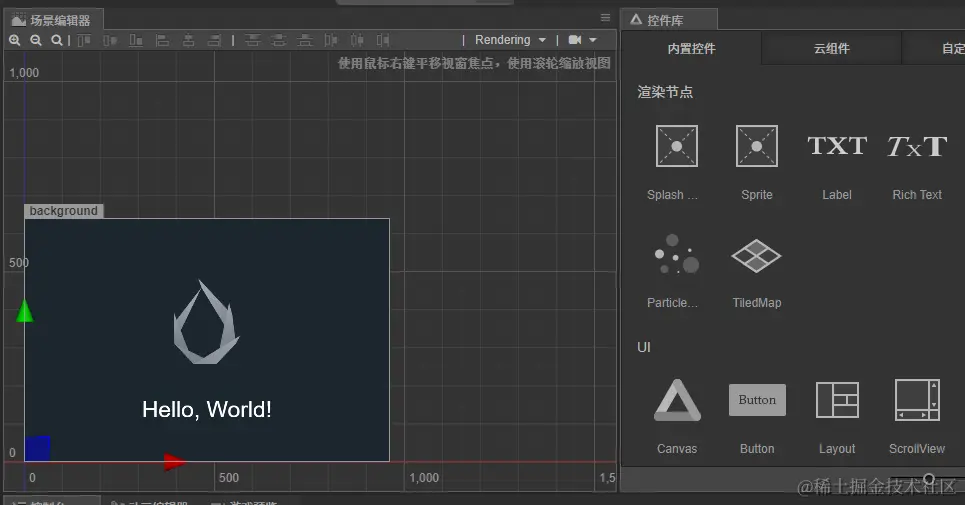This screenshot has height=505, width=965.
Task: Align selected nodes to bottom edge
Action: point(136,41)
